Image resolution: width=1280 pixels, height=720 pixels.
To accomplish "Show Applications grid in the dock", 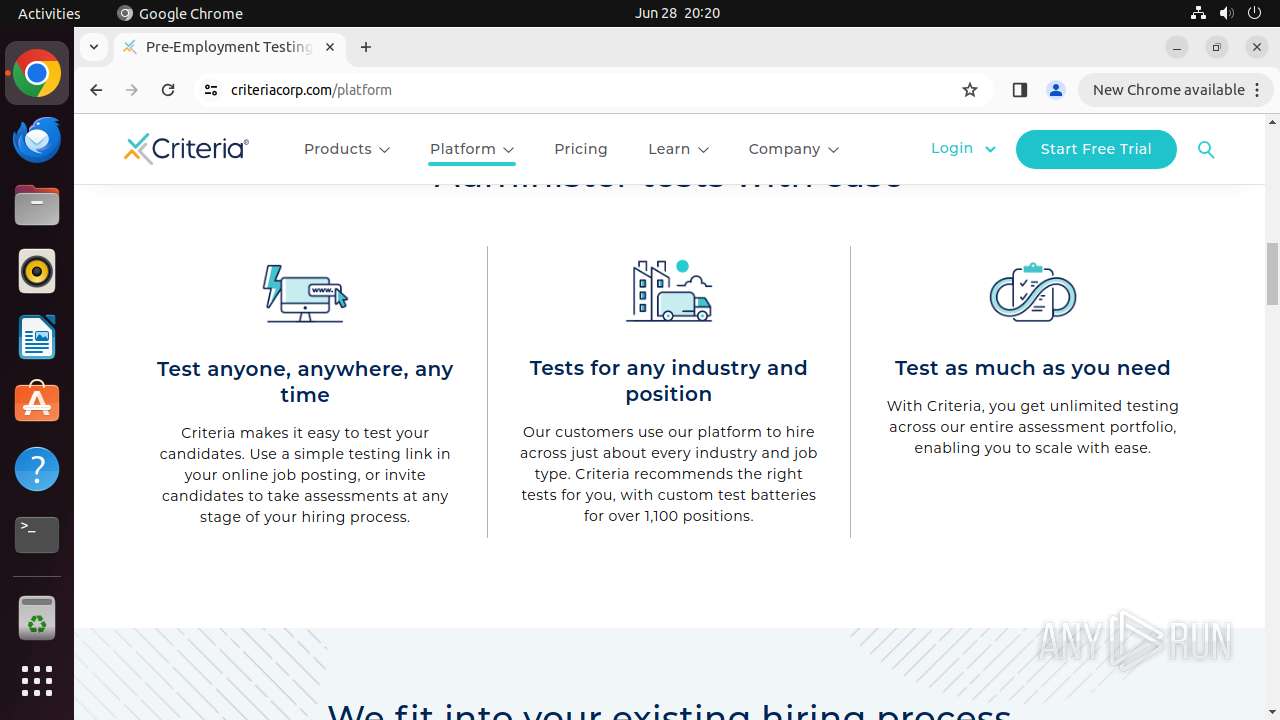I will (x=37, y=681).
